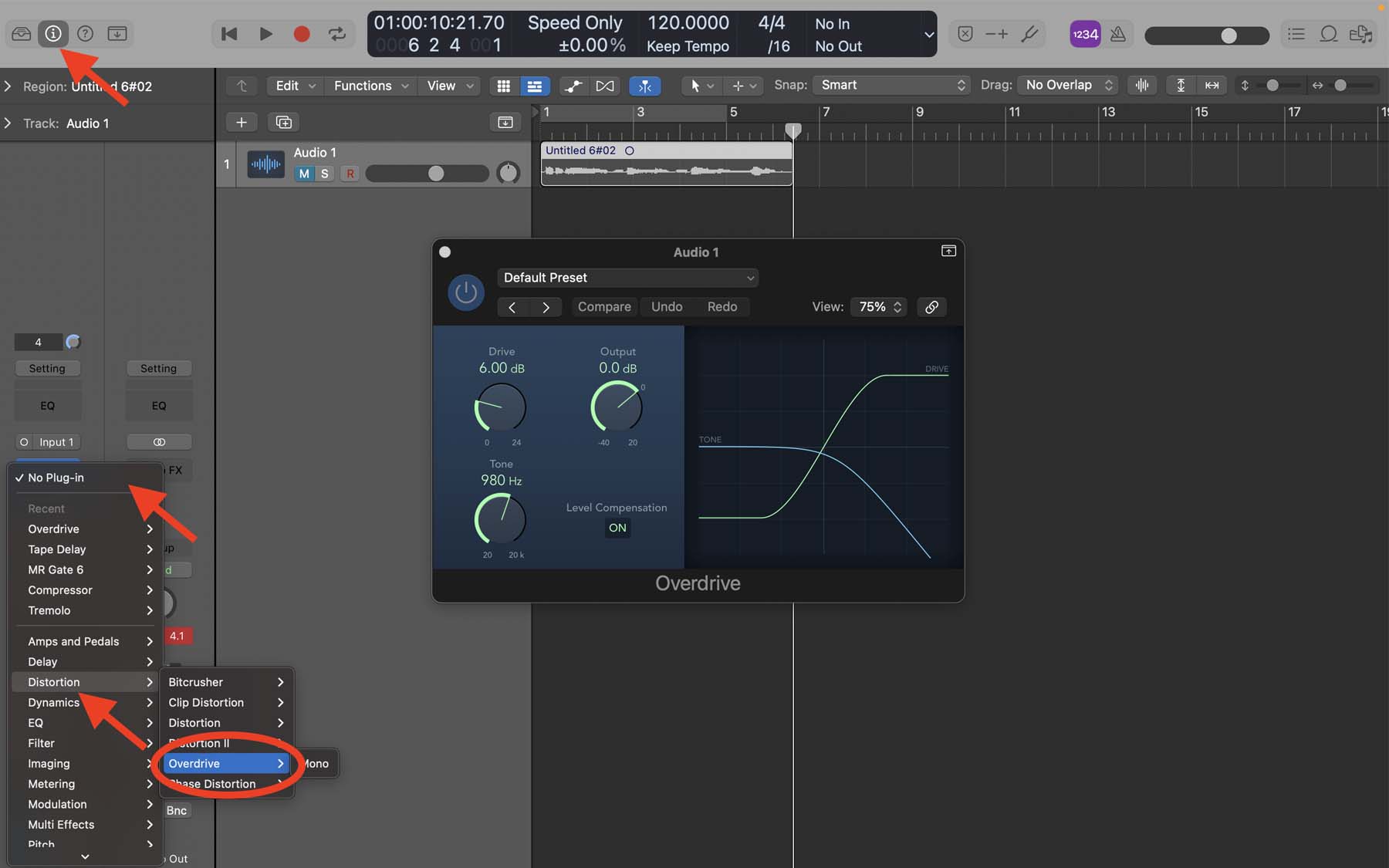Expand the Track Audio 1 disclosure triangle

tap(8, 123)
